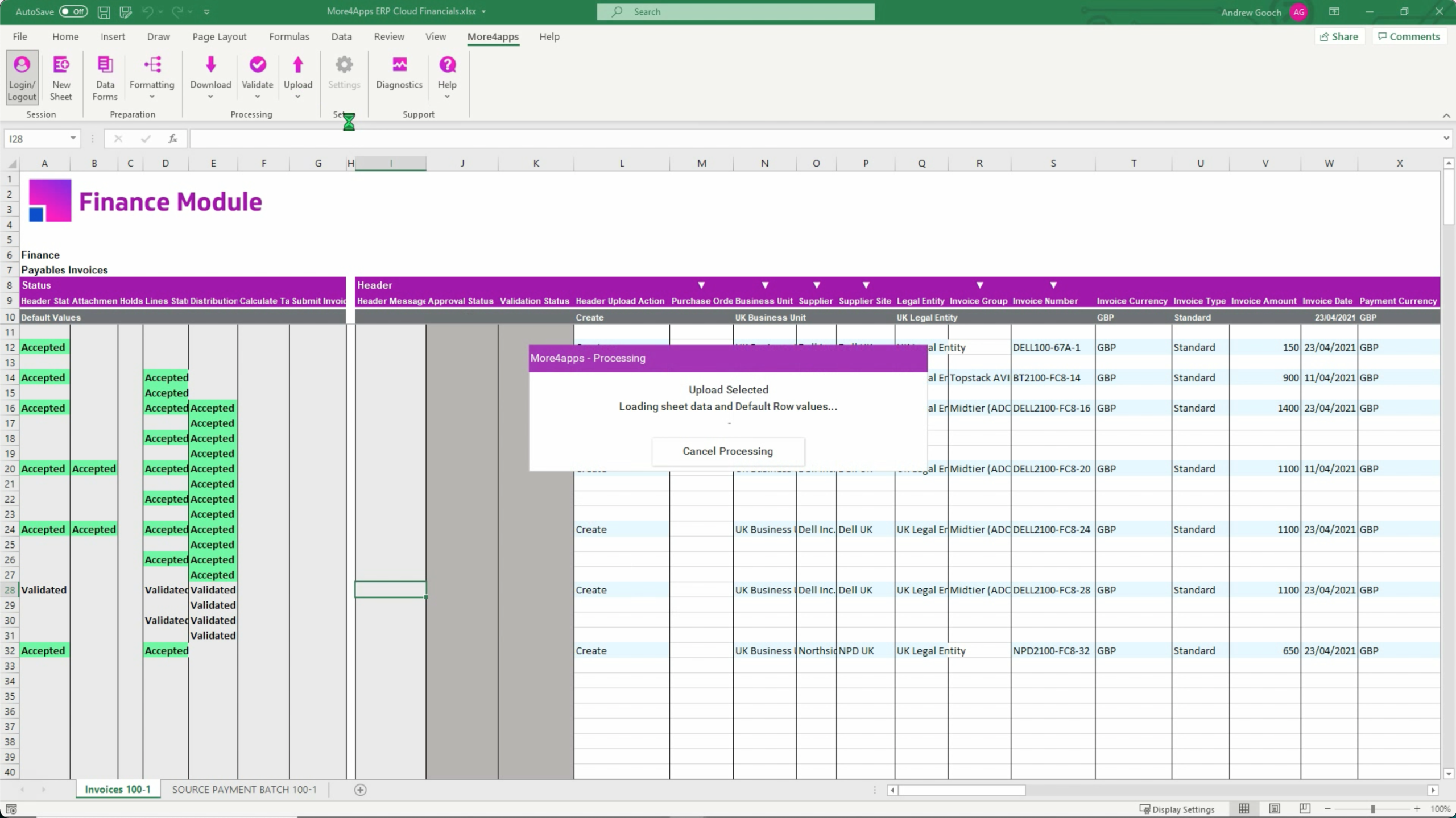1456x818 pixels.
Task: Switch to Page Layout view in status bar
Action: pos(1275,808)
